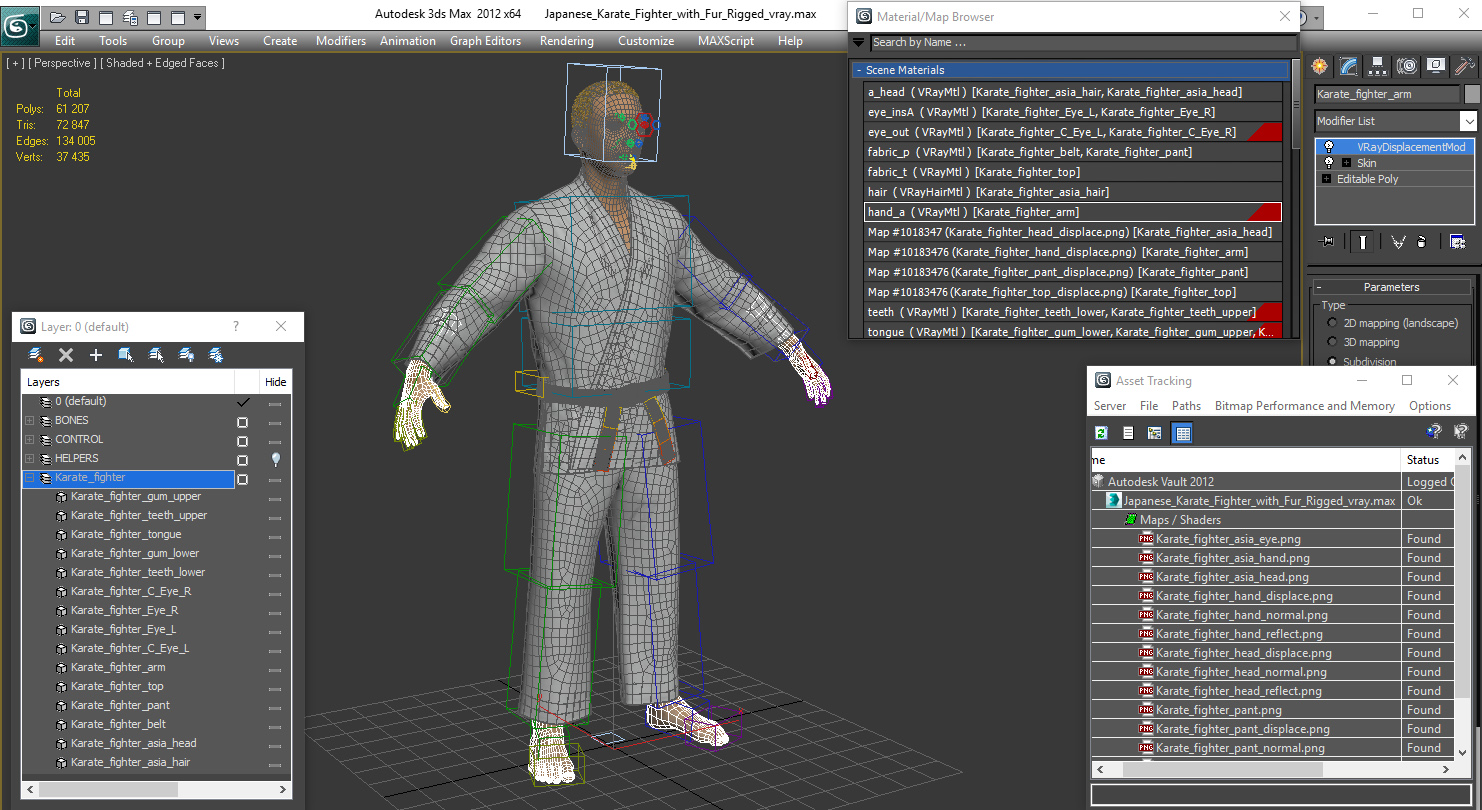Click Table View icon in Asset Tracking toolbar
This screenshot has height=810, width=1482.
1182,433
